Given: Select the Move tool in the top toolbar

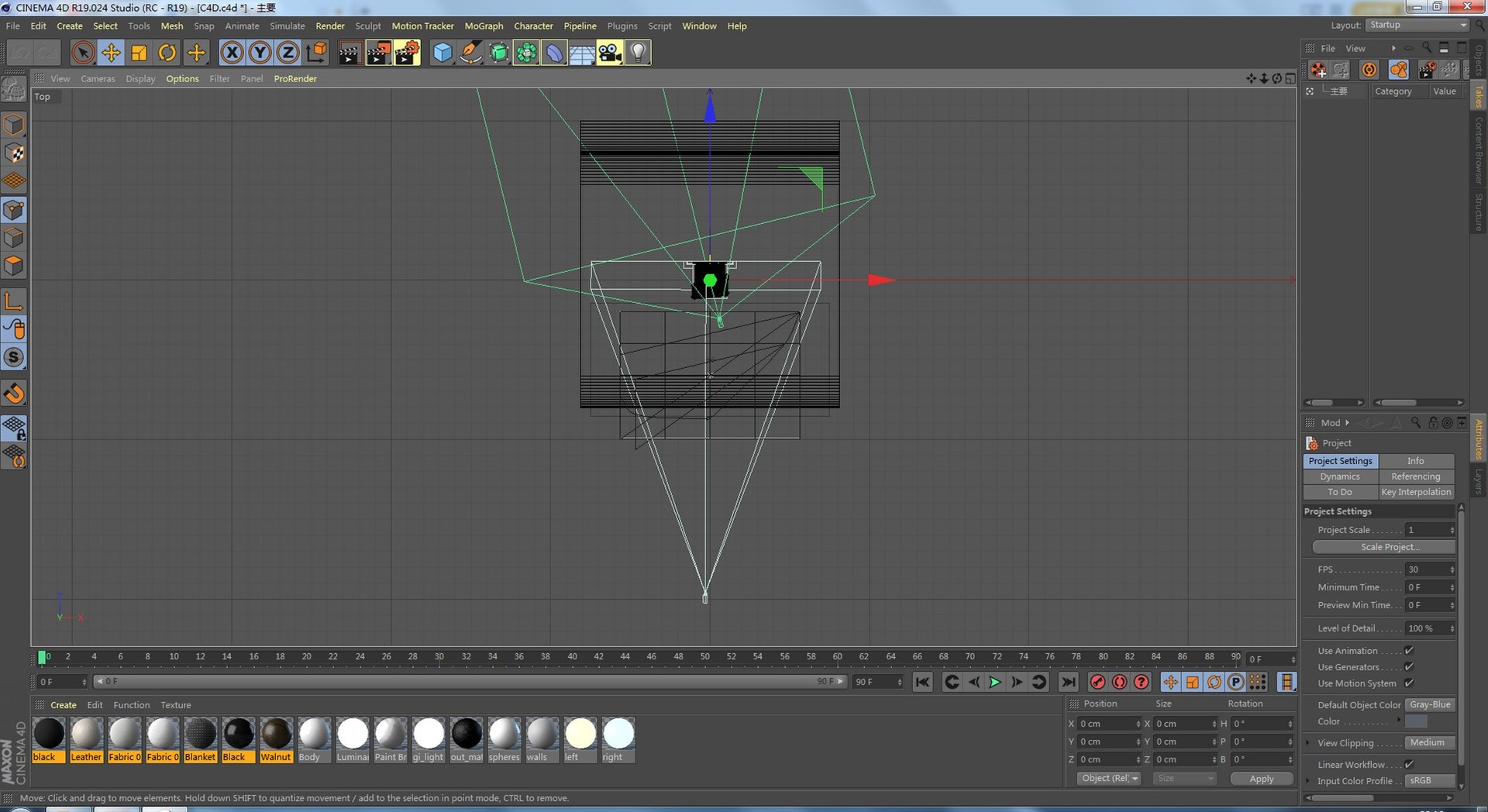Looking at the screenshot, I should click(111, 53).
